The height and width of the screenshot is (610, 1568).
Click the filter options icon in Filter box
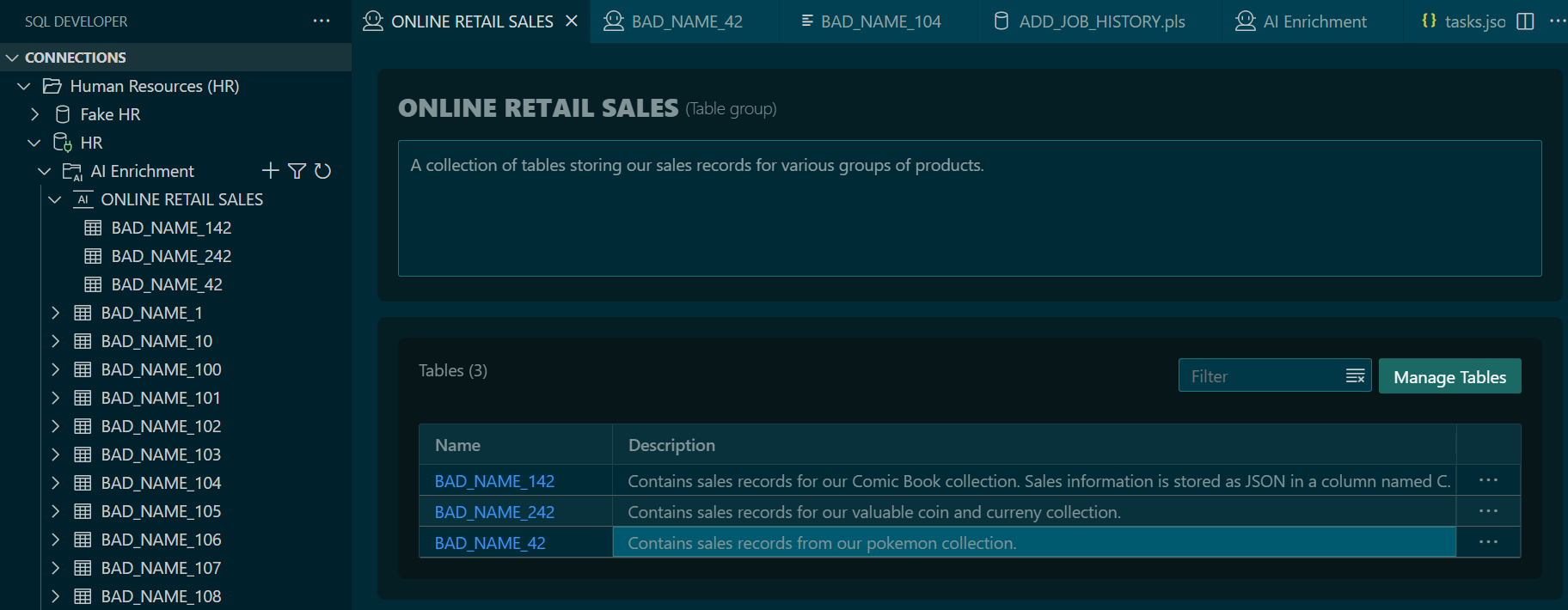pyautogui.click(x=1355, y=376)
